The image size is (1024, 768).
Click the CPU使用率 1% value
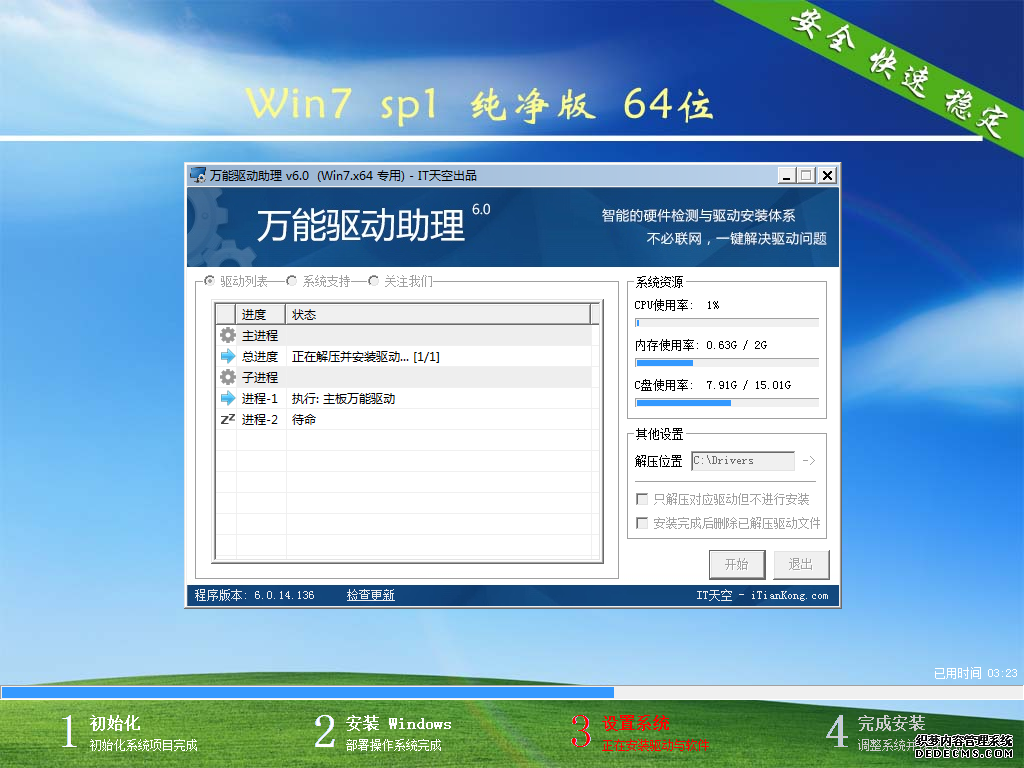[712, 305]
